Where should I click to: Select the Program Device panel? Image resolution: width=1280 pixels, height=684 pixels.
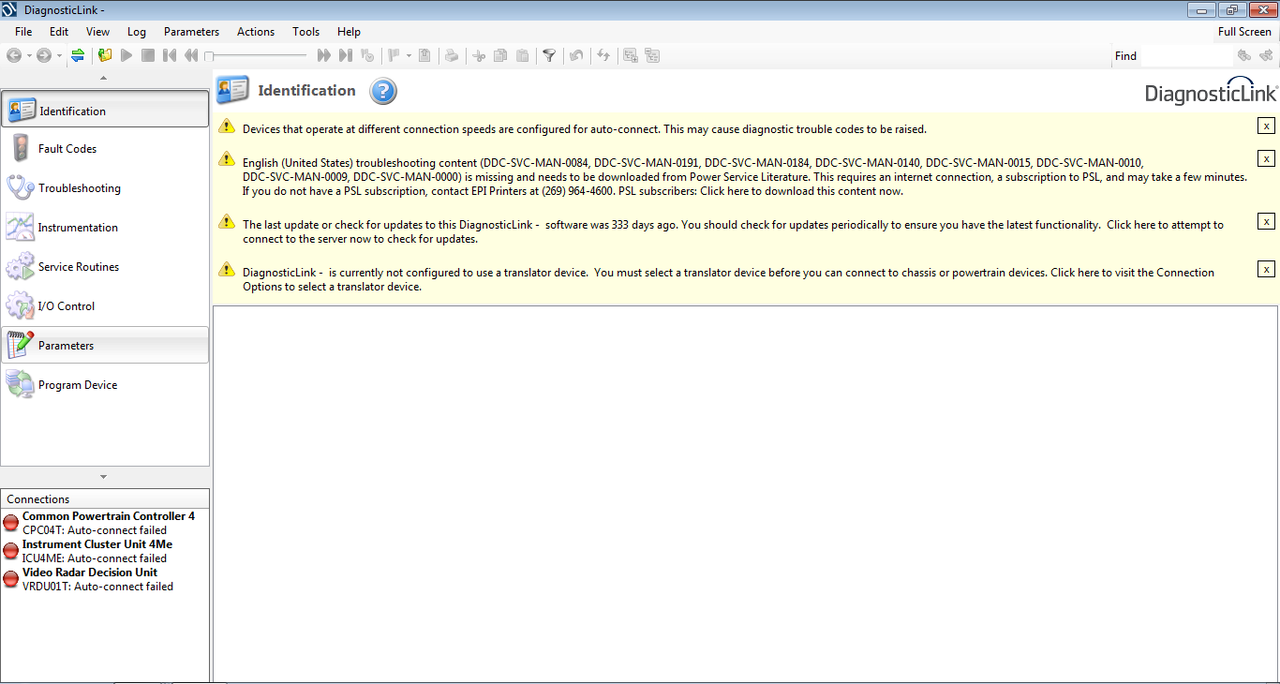pos(105,385)
